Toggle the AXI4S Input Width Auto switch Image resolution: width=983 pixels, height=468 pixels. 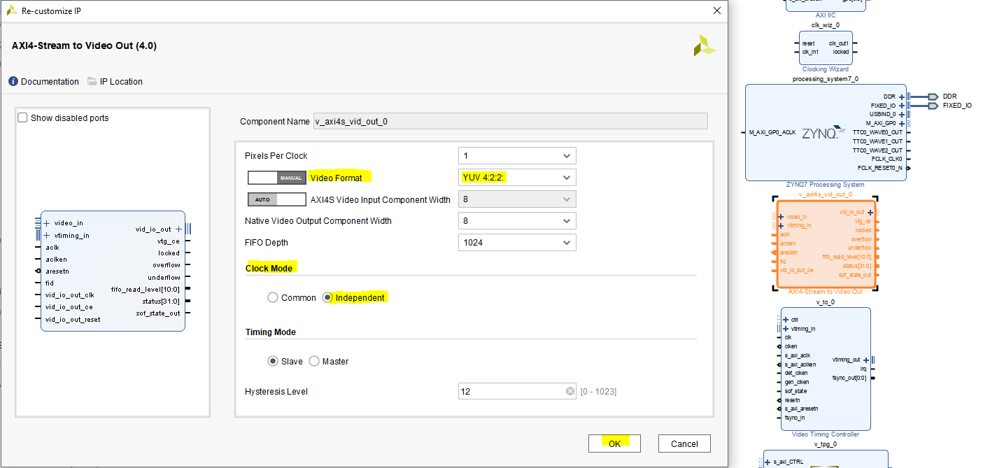277,200
